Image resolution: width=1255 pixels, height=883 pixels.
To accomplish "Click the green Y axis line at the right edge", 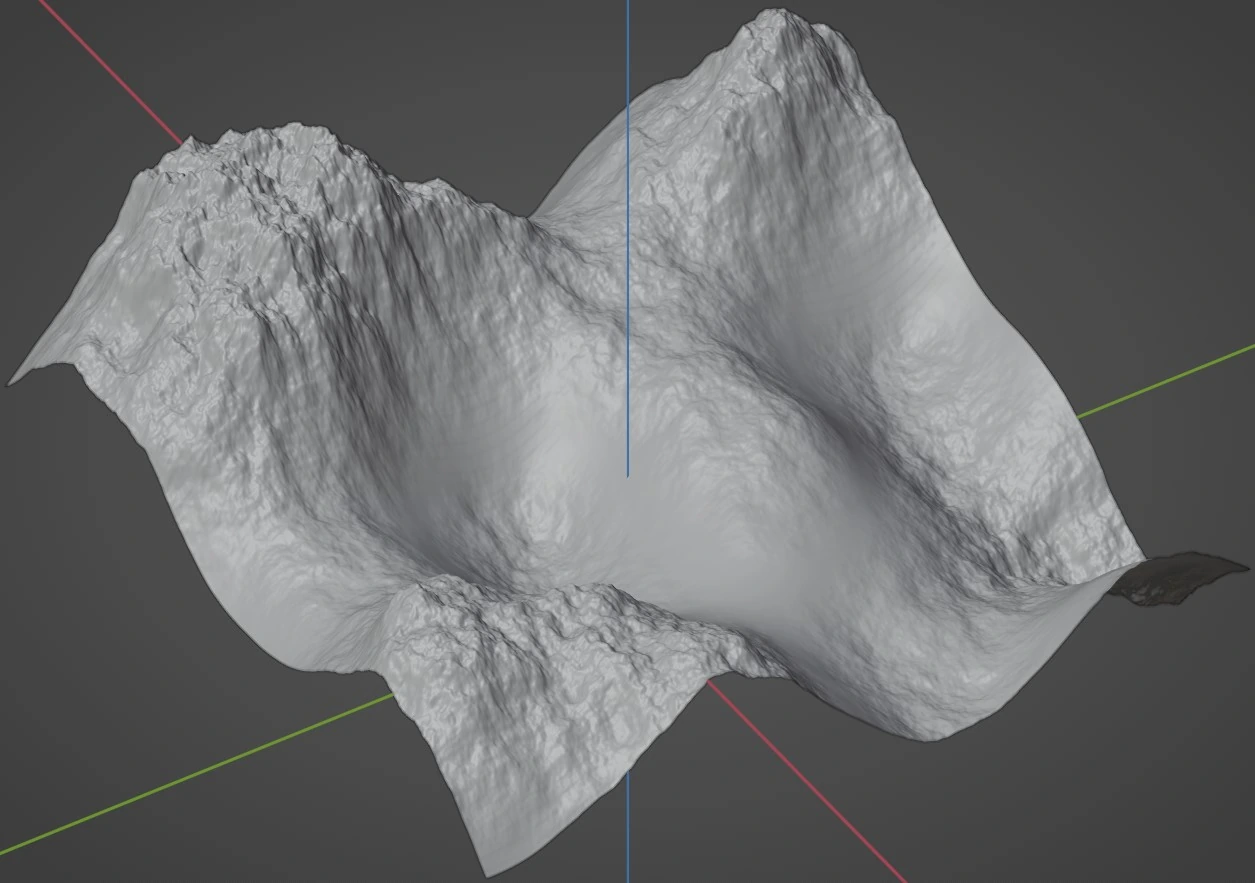I will click(x=1170, y=380).
